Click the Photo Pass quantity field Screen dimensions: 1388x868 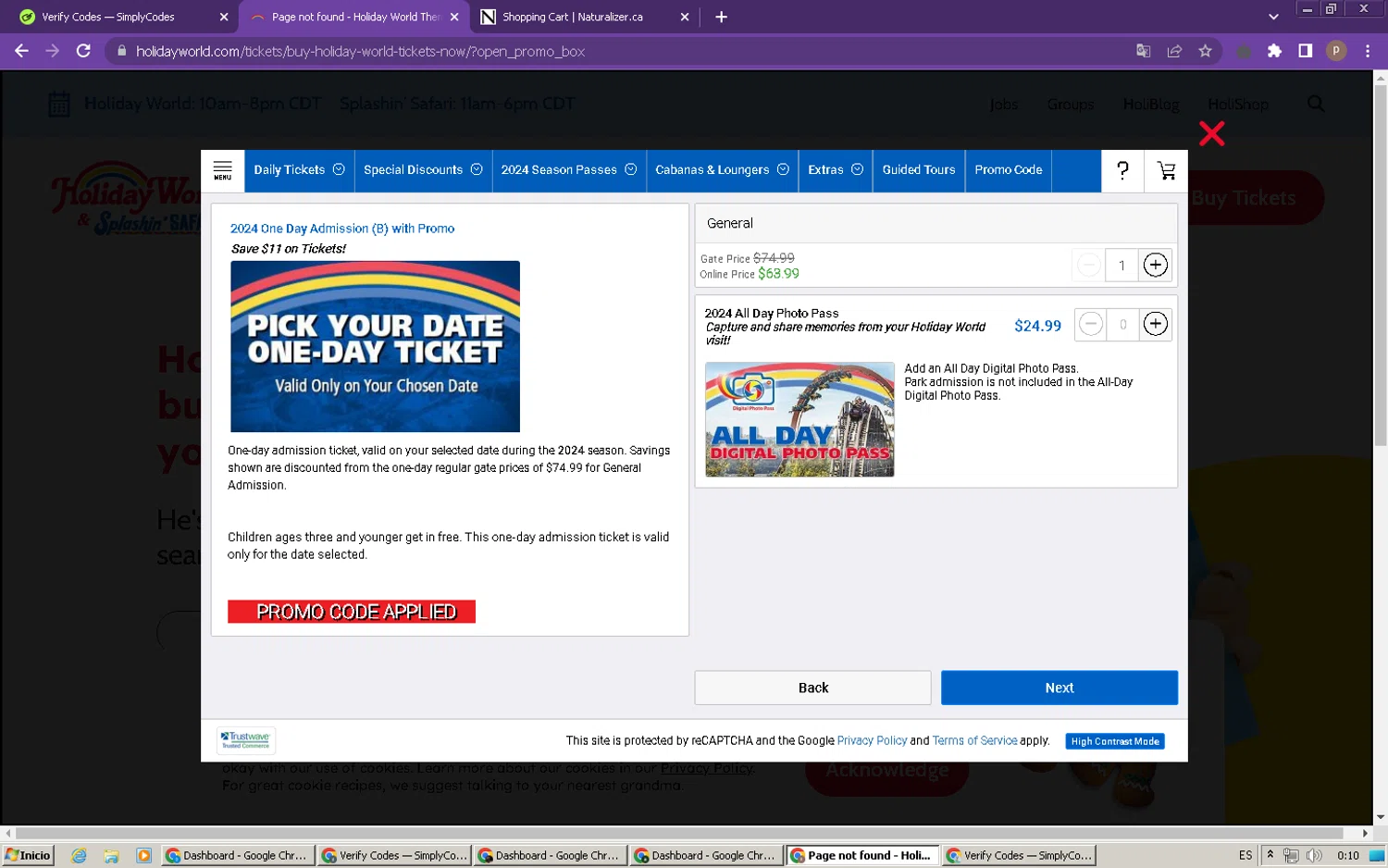[1122, 324]
